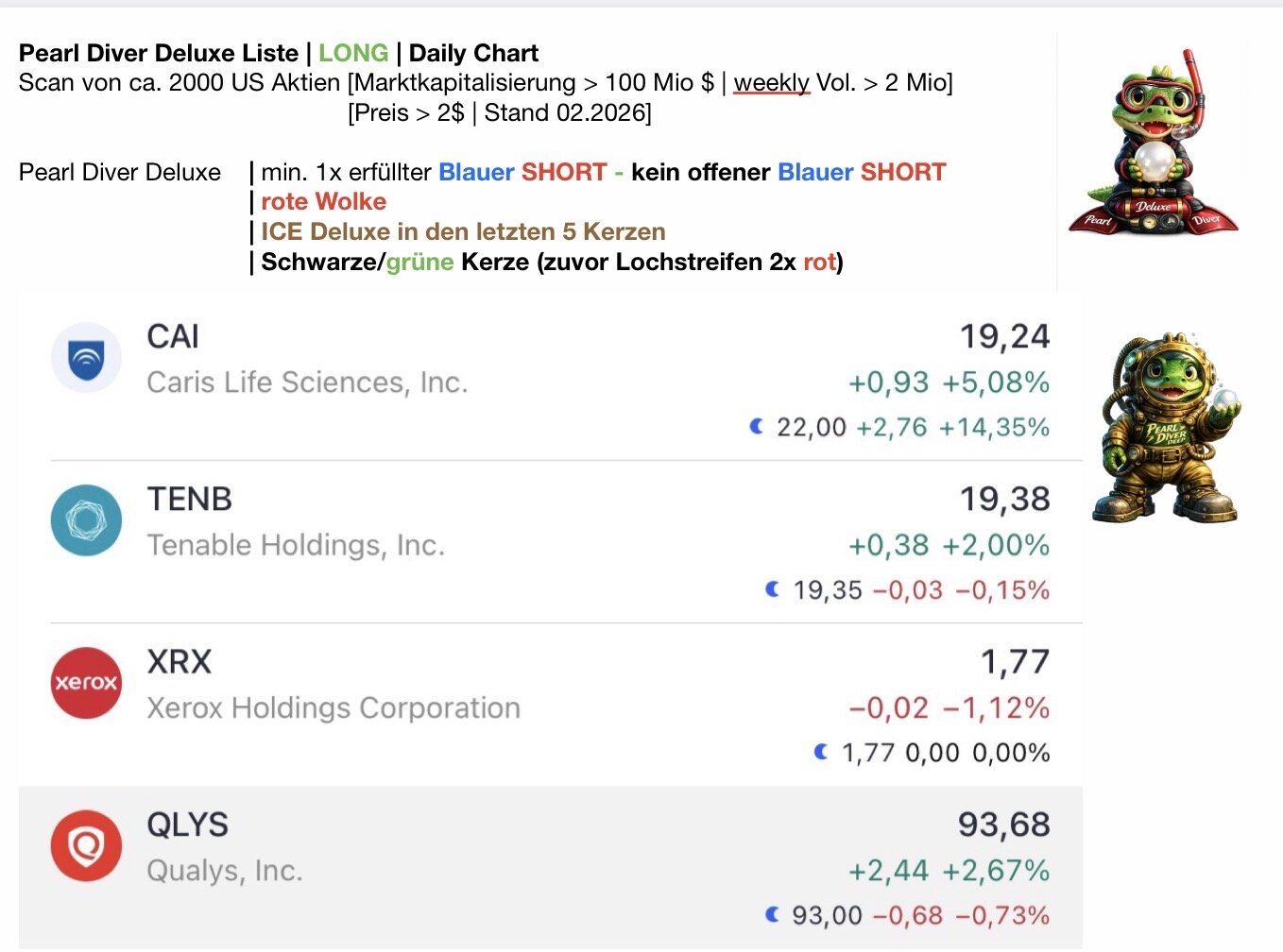
Task: Click the moon icon beside QLYS after-hours price
Action: click(773, 914)
